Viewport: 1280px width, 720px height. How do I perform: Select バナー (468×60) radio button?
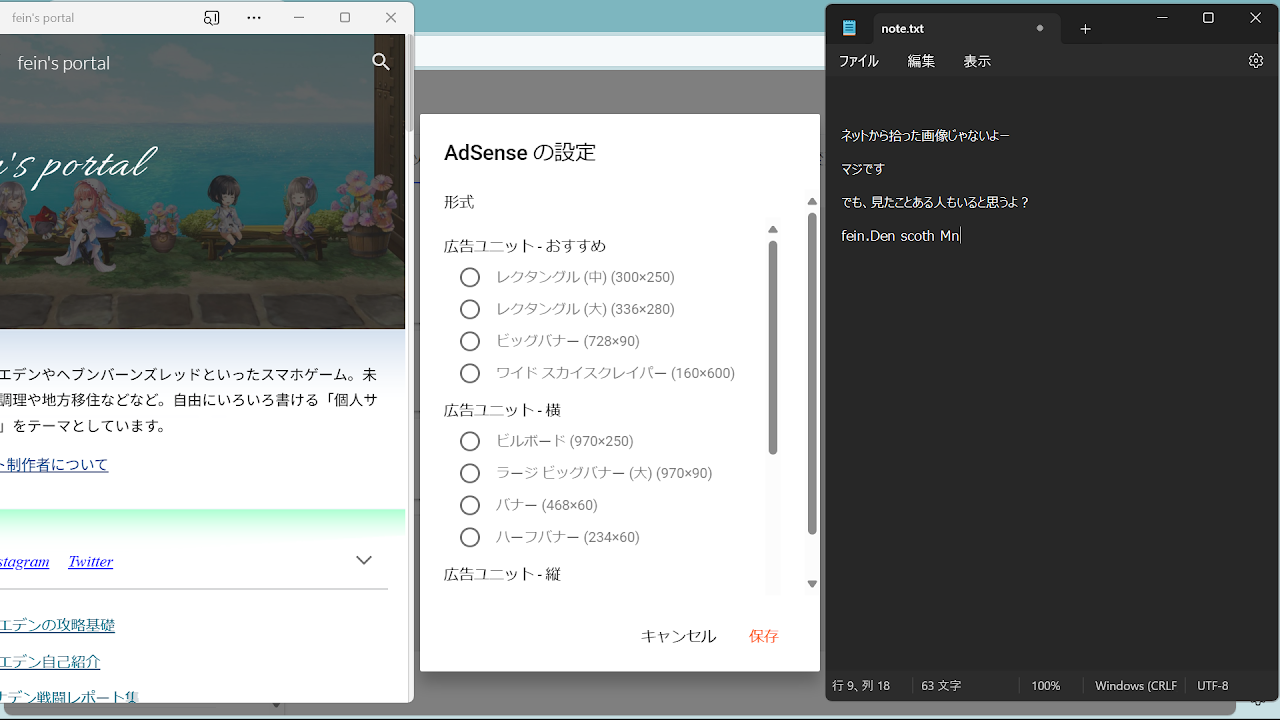click(470, 505)
